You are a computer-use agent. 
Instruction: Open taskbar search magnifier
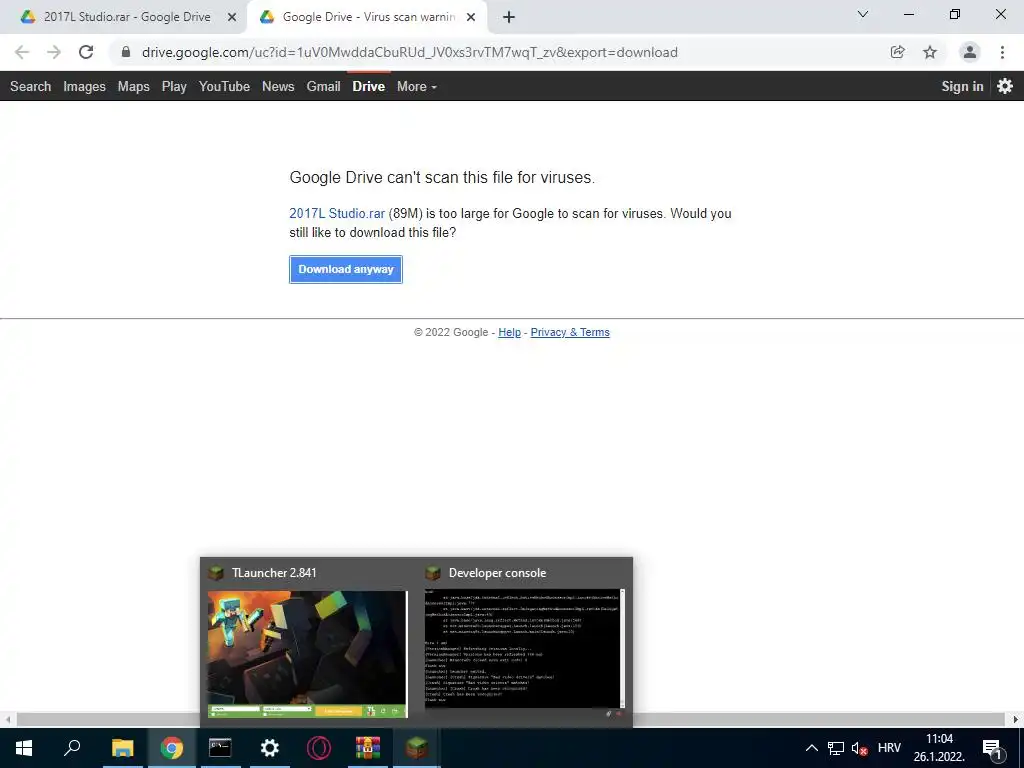[72, 748]
